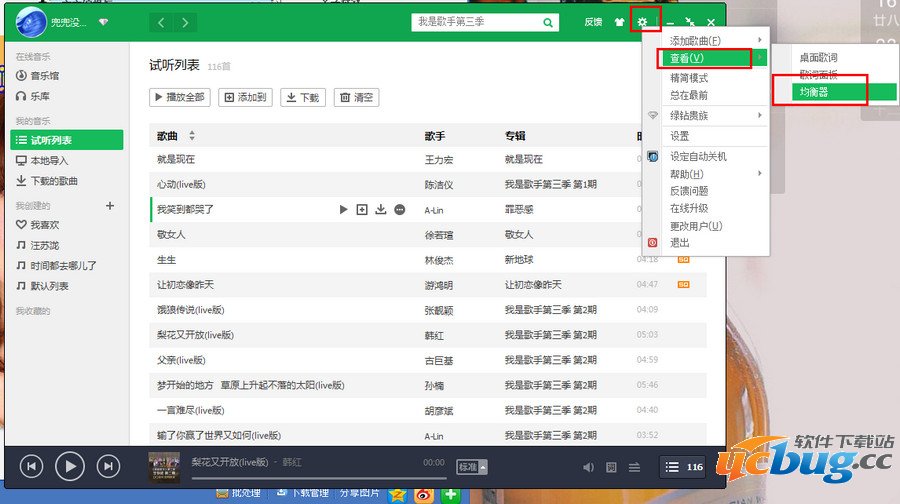
Task: Sort songs using 歌曲 column arrows
Action: coord(192,135)
